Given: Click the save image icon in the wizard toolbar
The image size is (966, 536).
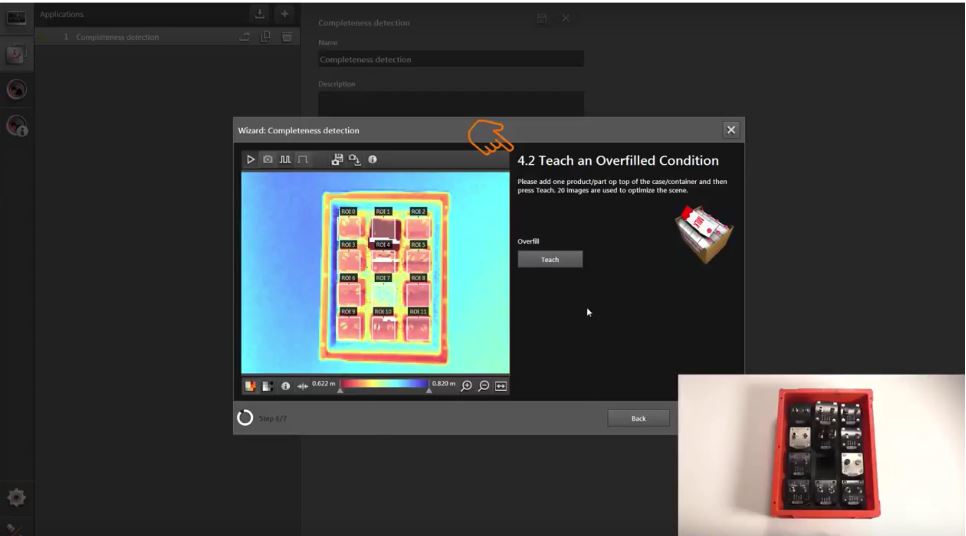Looking at the screenshot, I should click(x=337, y=160).
